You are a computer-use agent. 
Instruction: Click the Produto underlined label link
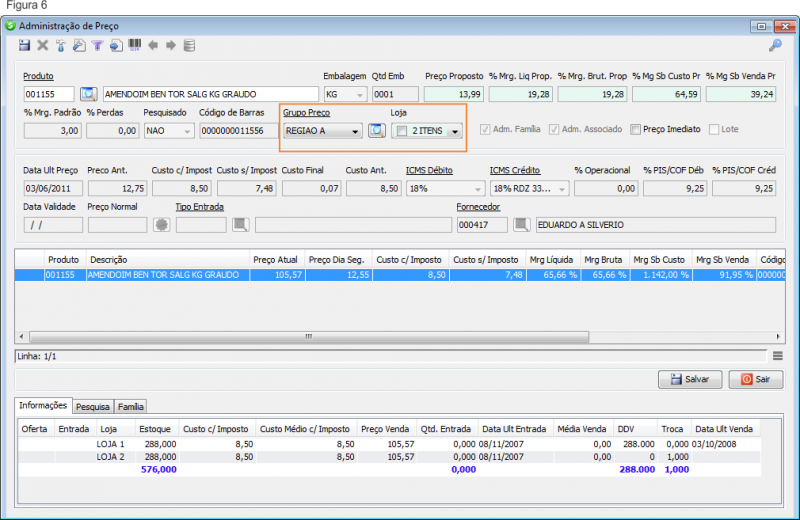[38, 76]
